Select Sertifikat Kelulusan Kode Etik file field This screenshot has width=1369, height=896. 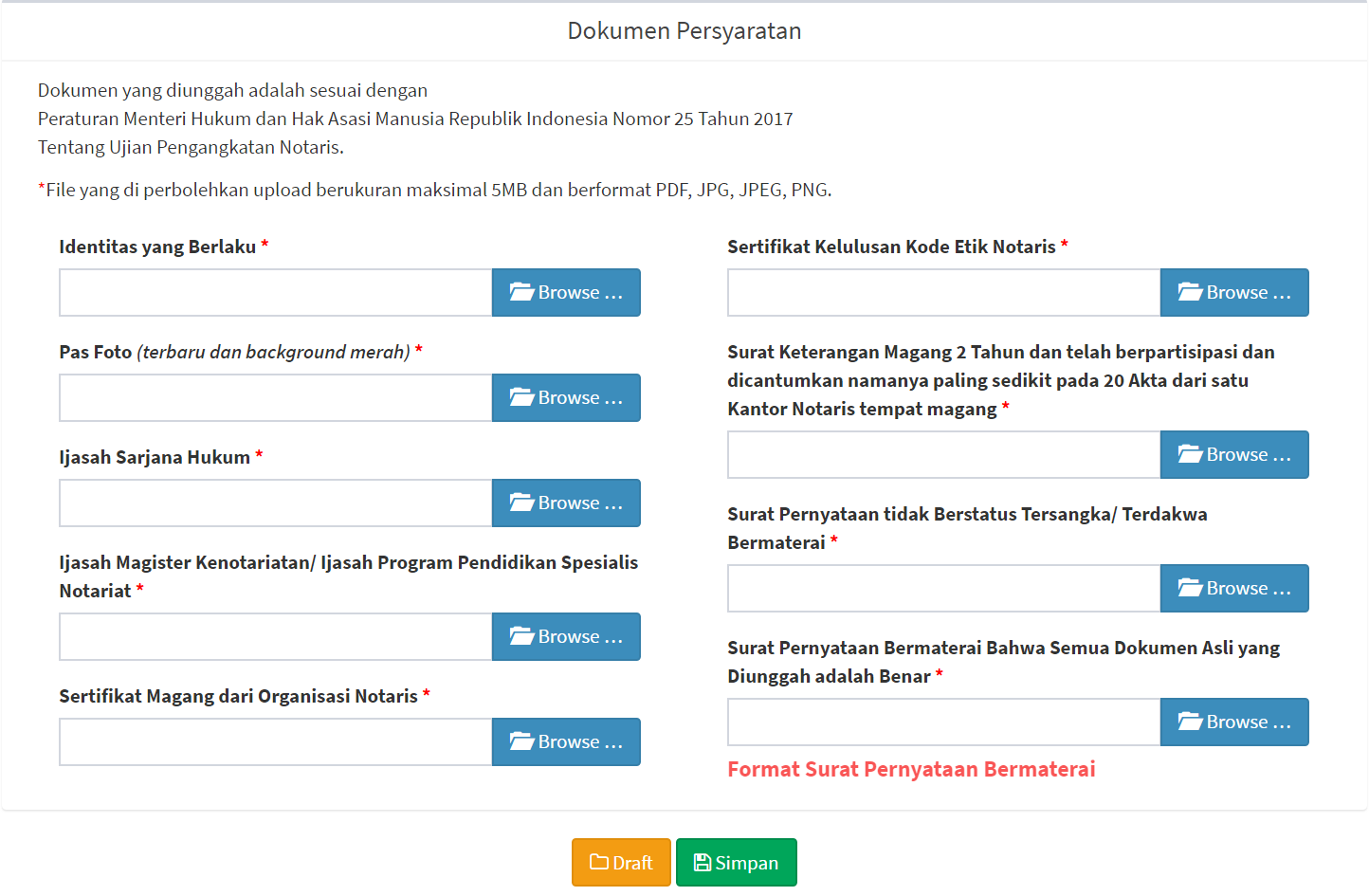click(943, 292)
